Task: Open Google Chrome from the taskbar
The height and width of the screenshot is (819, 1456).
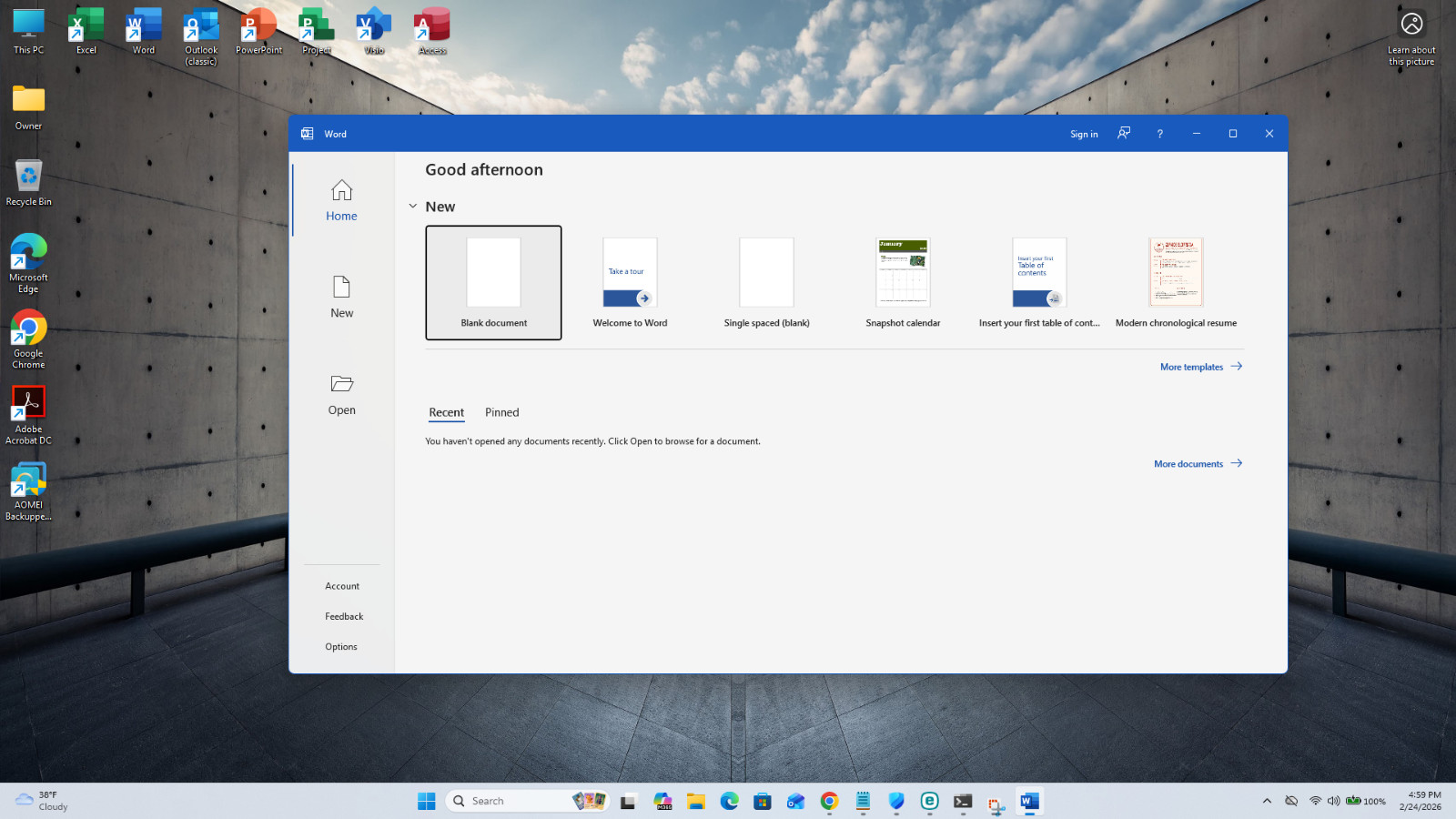Action: [x=829, y=801]
